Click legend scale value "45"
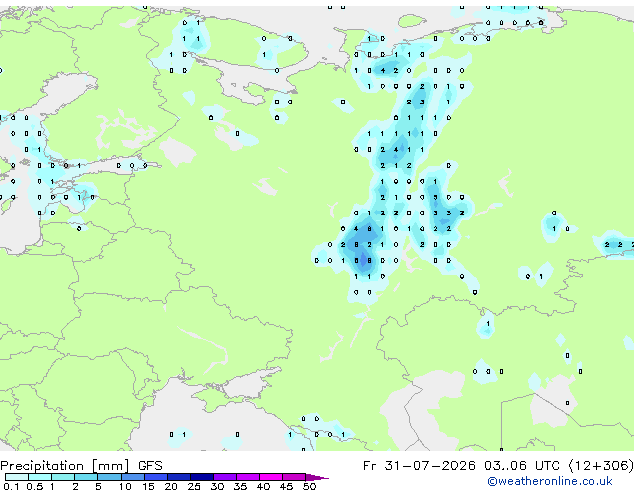This screenshot has height=490, width=634. click(286, 486)
